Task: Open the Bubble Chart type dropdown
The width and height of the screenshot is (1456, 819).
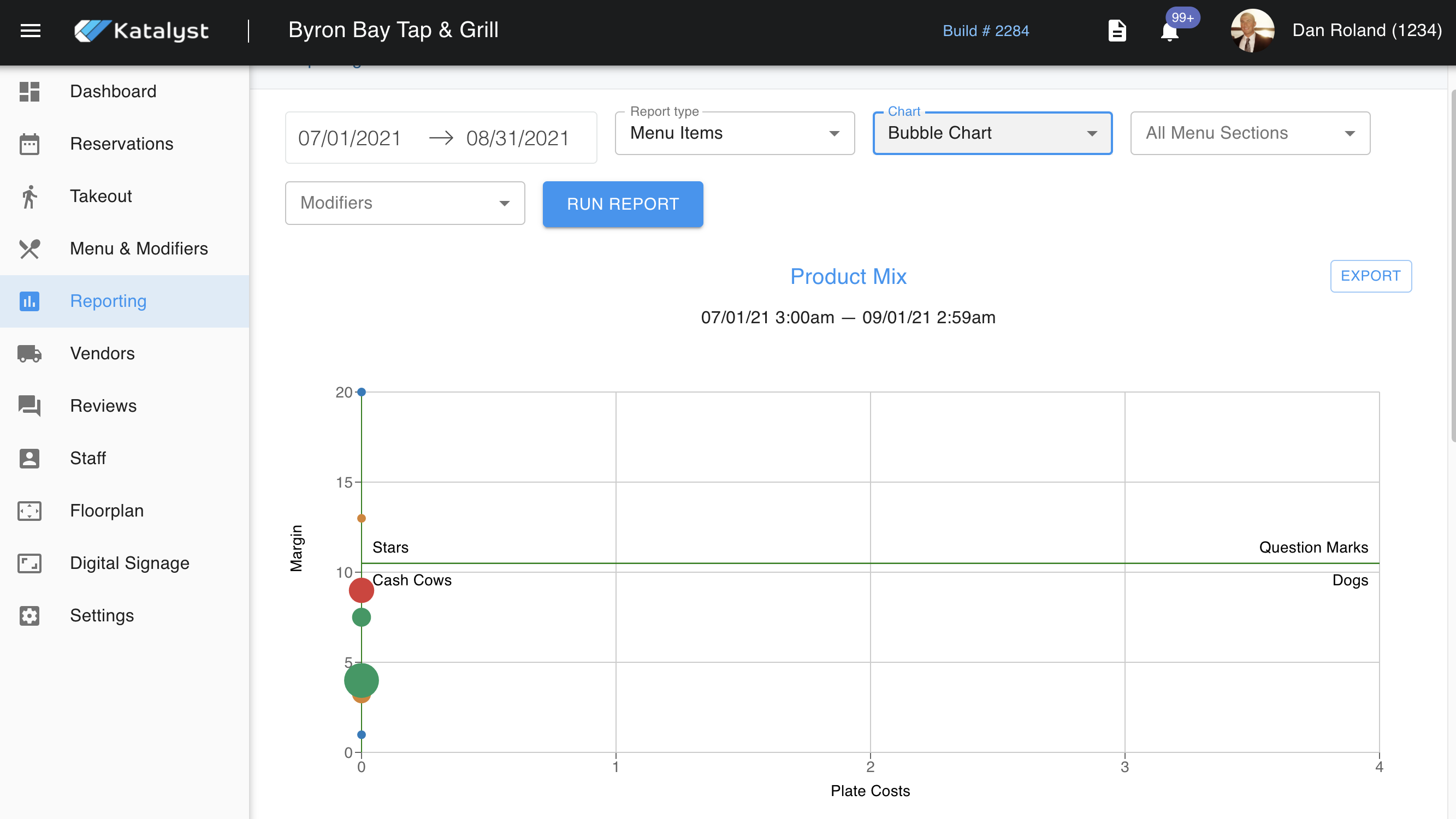Action: (x=992, y=133)
